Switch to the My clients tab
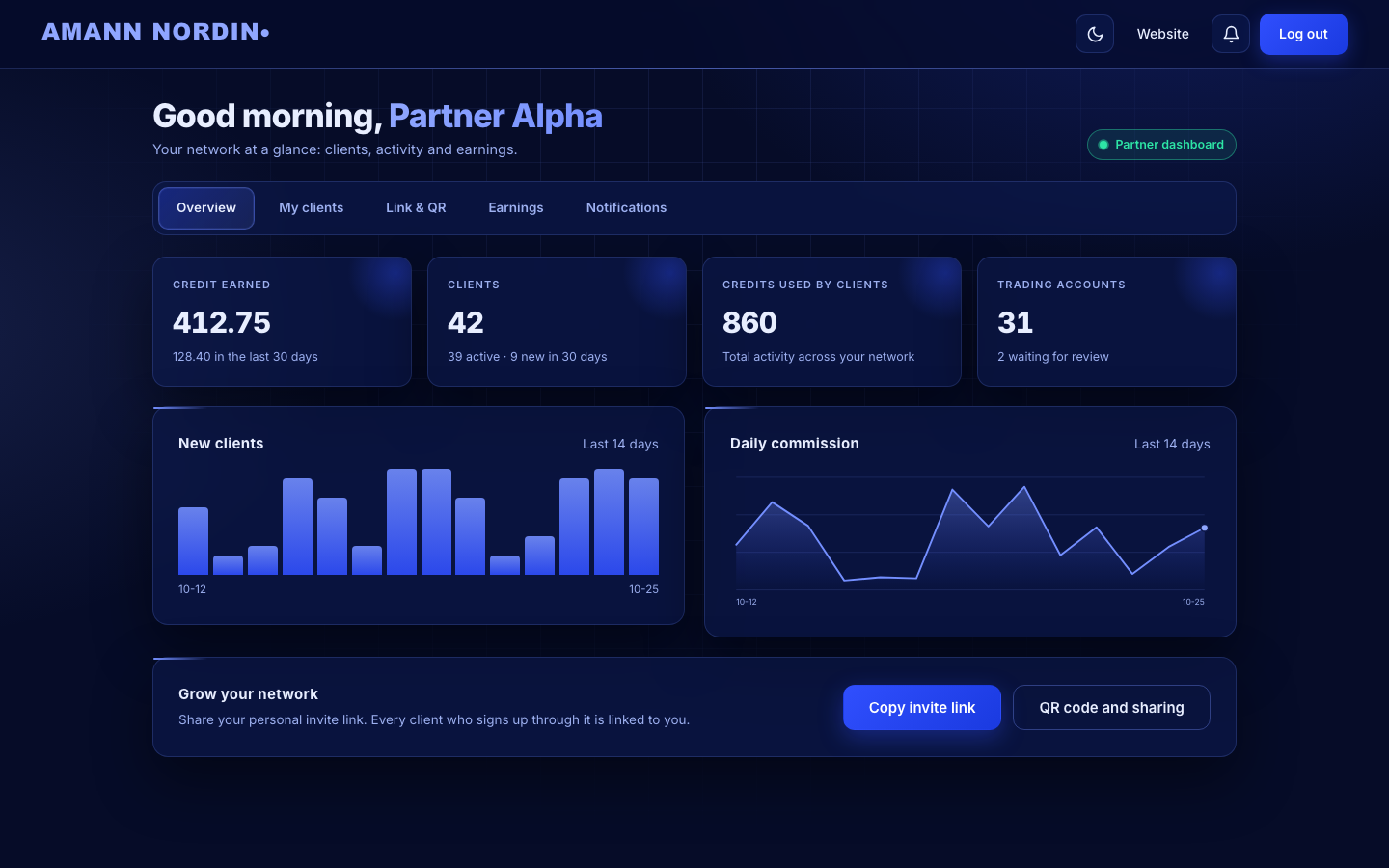Viewport: 1389px width, 868px height. [311, 208]
